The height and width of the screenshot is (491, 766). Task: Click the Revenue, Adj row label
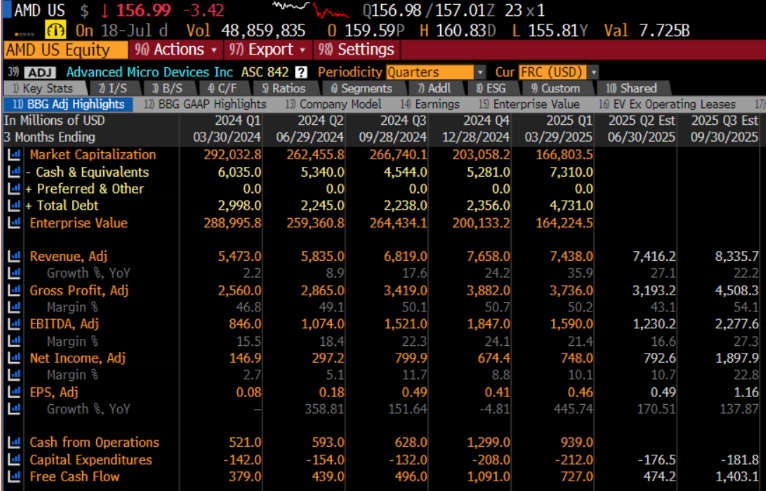68,256
